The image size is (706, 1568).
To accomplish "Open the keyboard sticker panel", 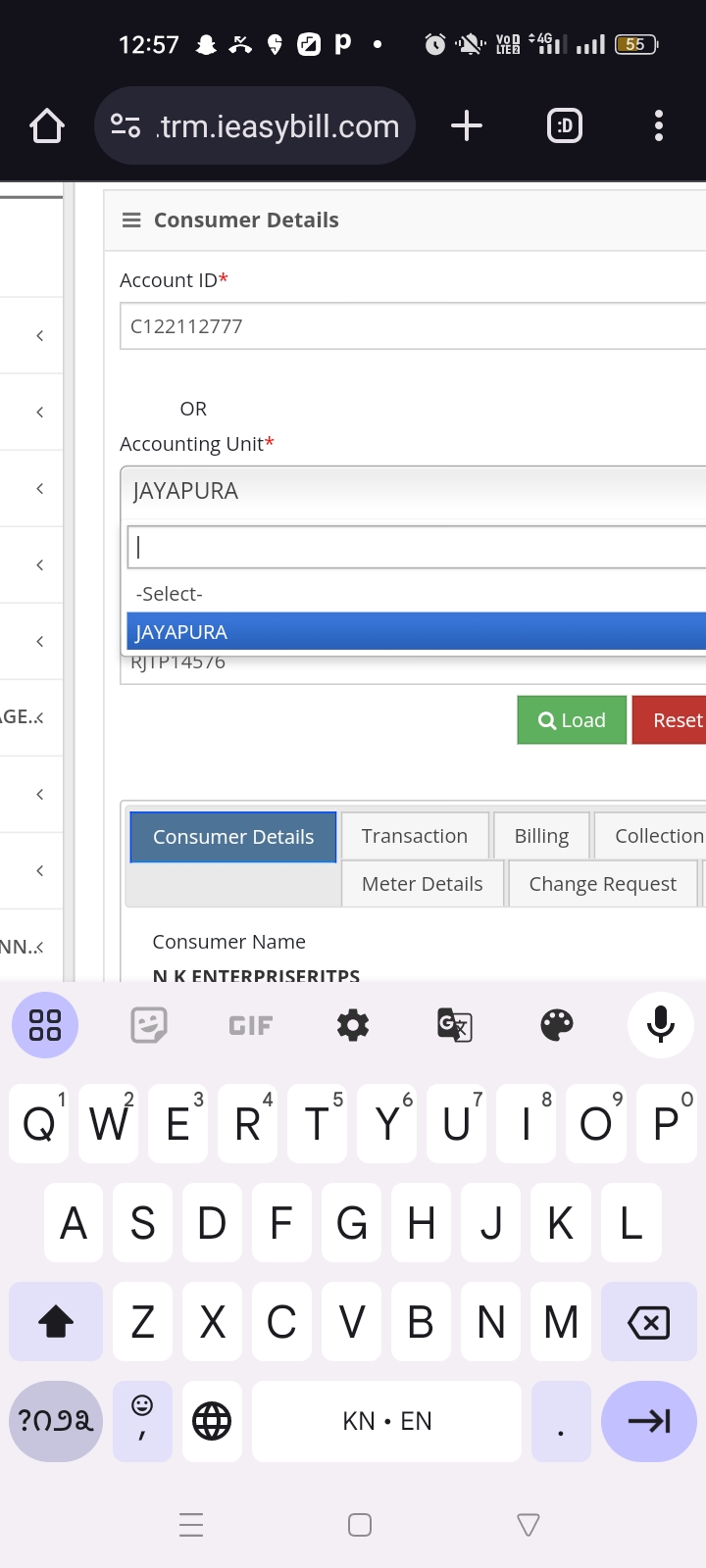I will tap(149, 1025).
